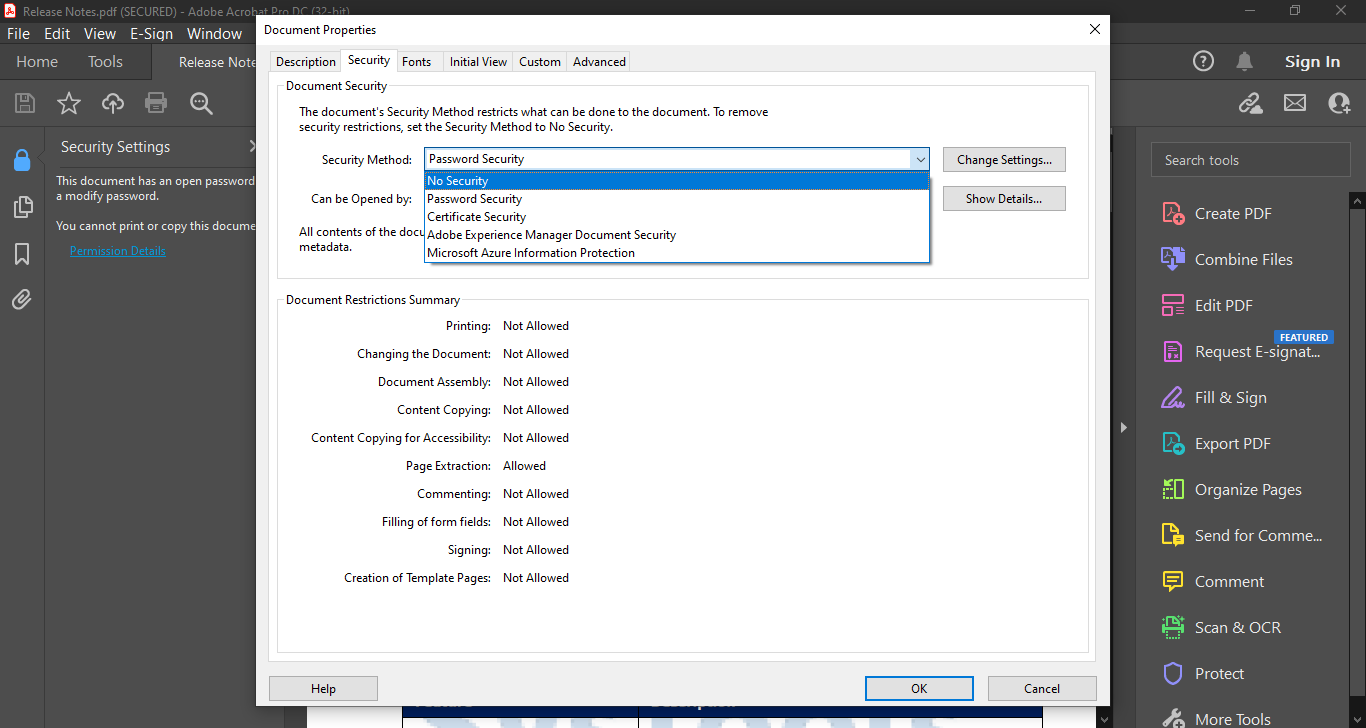Click Sign In at top right

(x=1312, y=62)
